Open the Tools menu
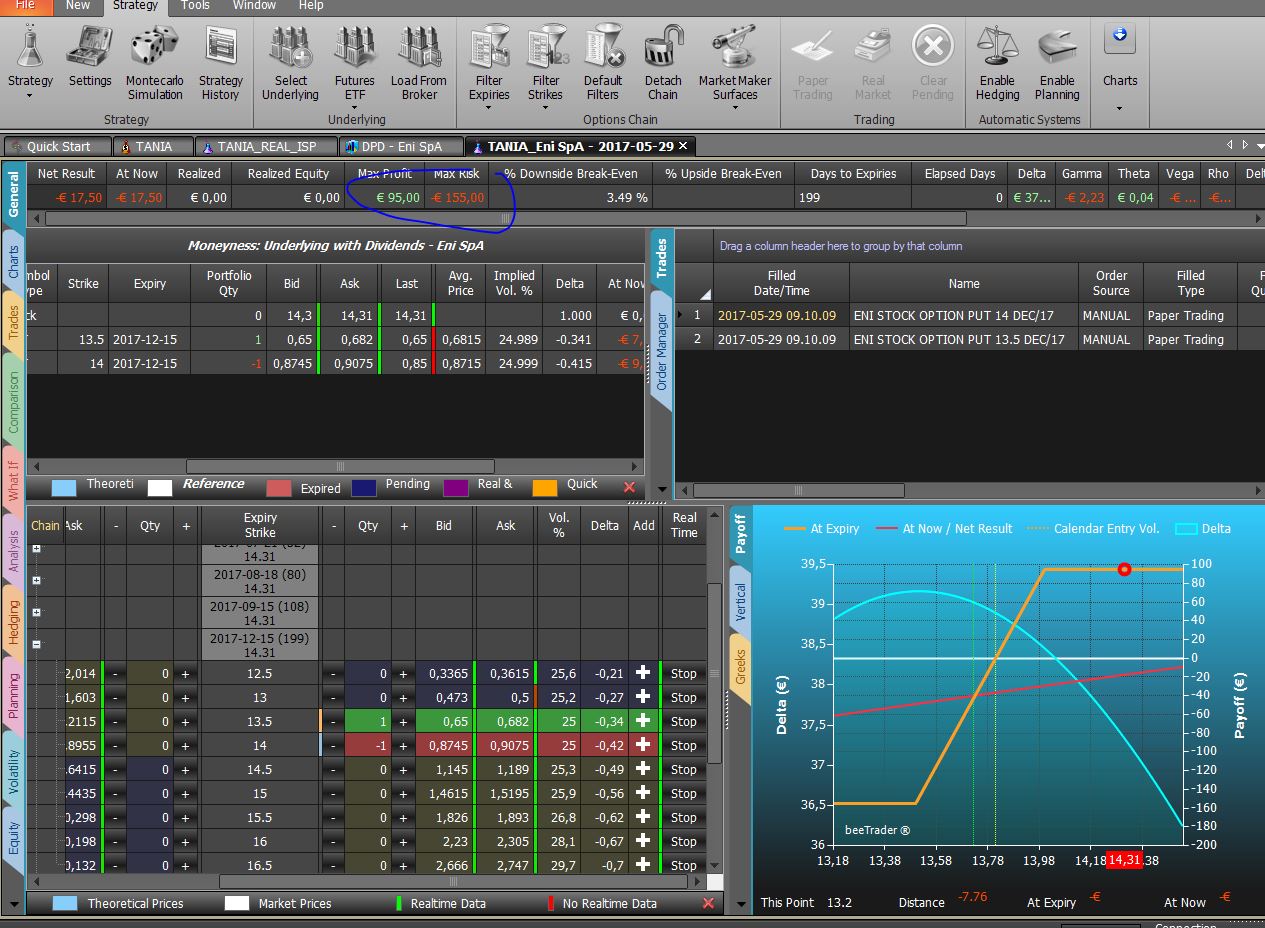The height and width of the screenshot is (928, 1265). click(x=195, y=6)
